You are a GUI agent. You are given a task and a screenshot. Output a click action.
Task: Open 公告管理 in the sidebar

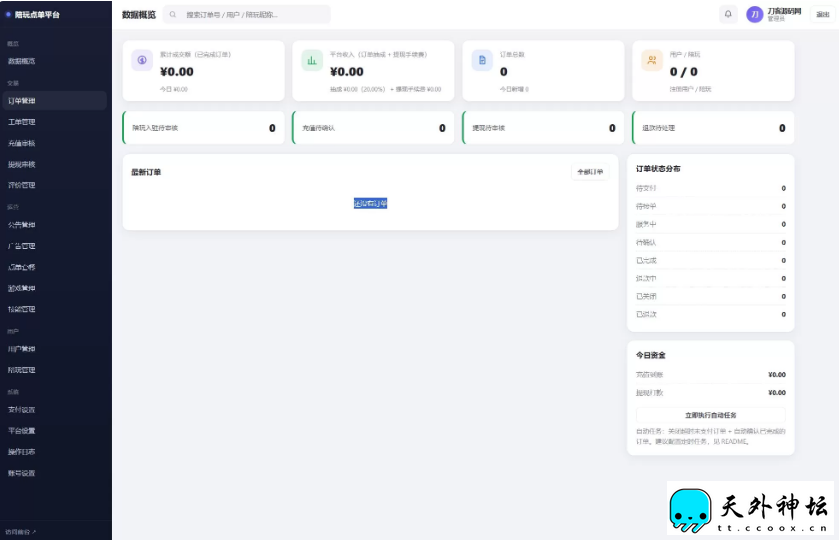click(x=54, y=225)
